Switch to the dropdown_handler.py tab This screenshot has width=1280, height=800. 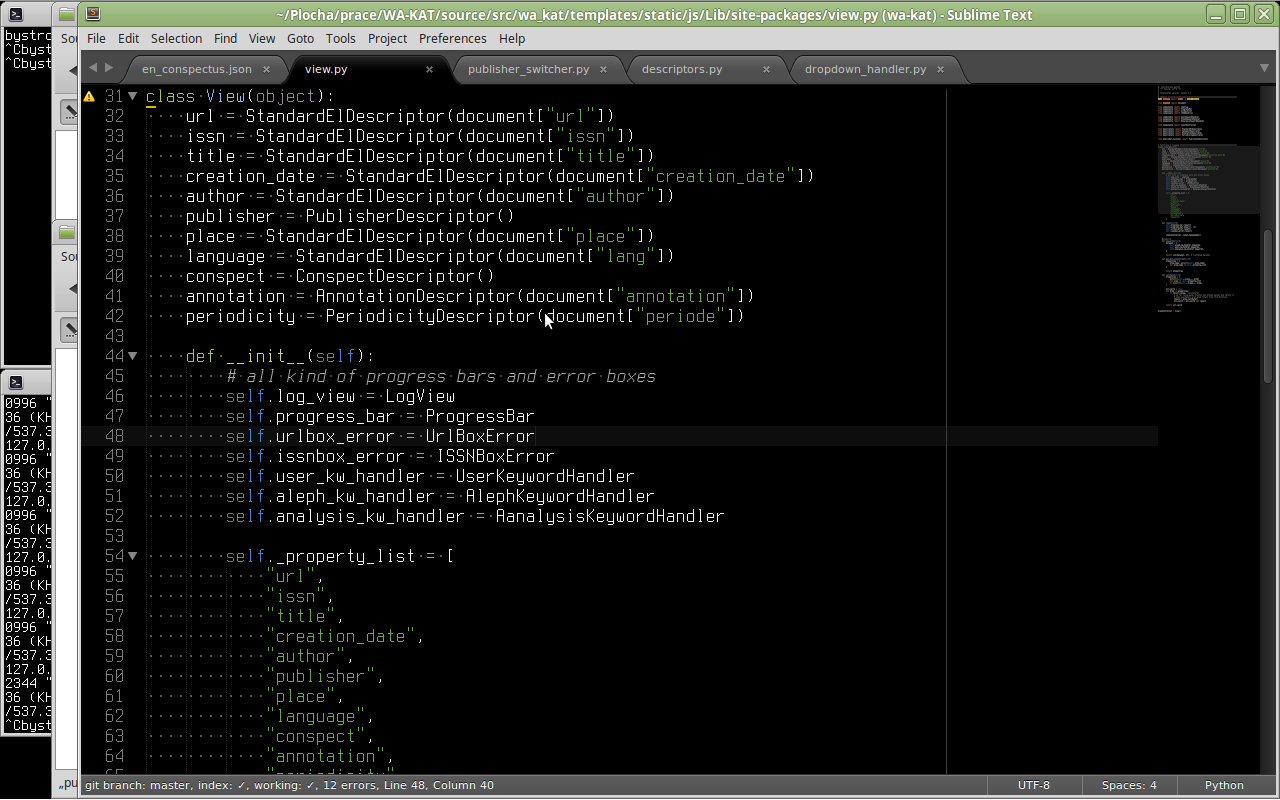pos(865,69)
